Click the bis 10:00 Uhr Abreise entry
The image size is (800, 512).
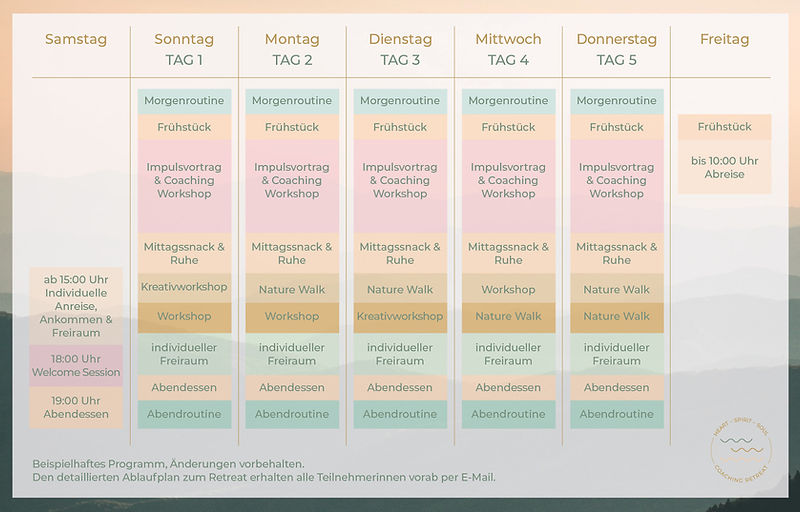pos(724,167)
